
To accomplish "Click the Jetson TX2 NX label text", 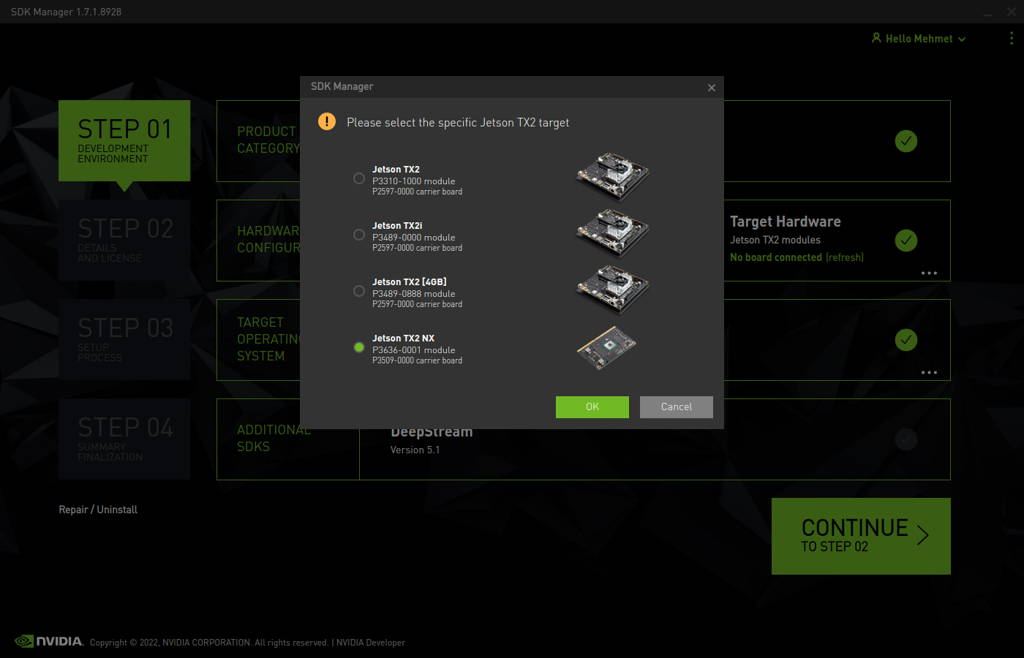I will click(403, 338).
